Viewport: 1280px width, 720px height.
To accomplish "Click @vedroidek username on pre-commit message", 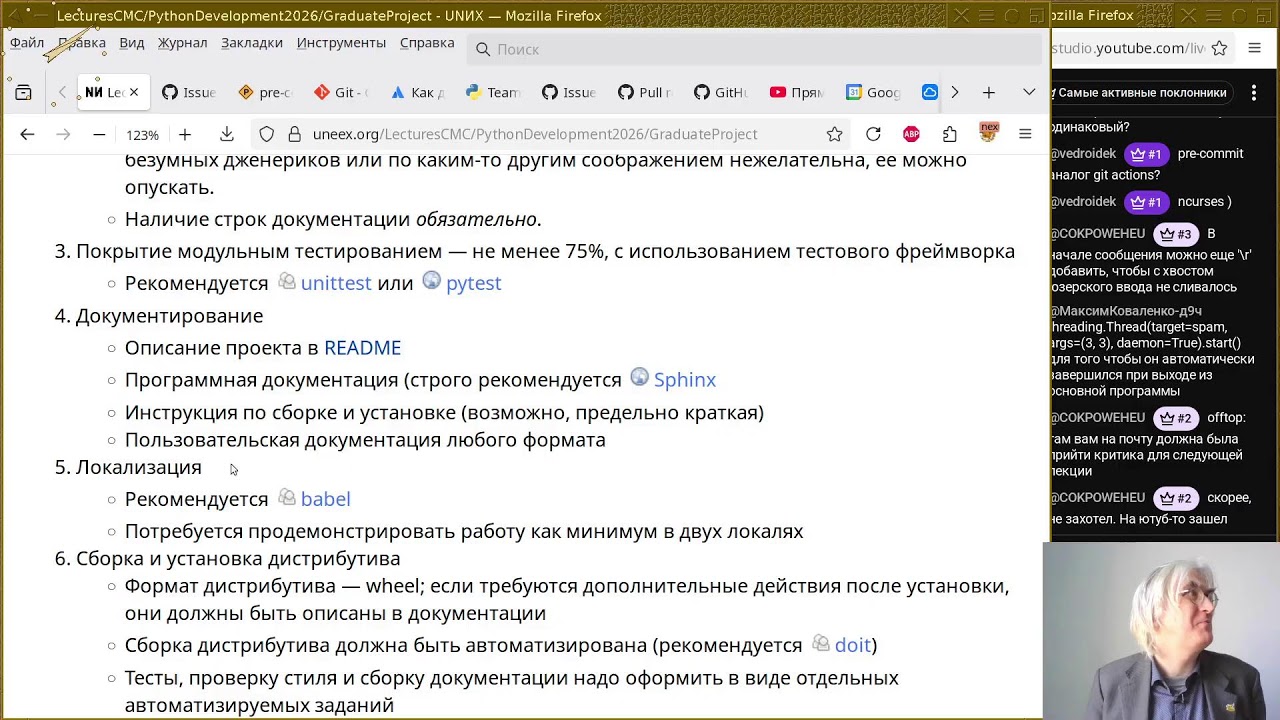I will pyautogui.click(x=1084, y=154).
